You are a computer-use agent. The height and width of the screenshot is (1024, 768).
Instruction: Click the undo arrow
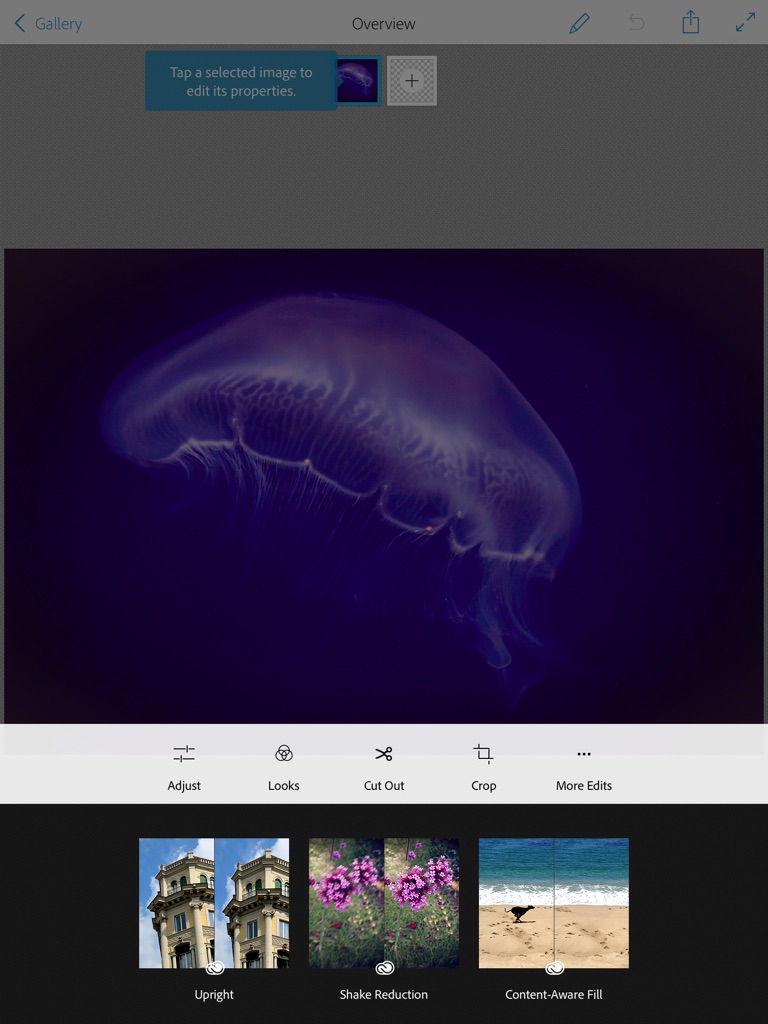coord(636,23)
